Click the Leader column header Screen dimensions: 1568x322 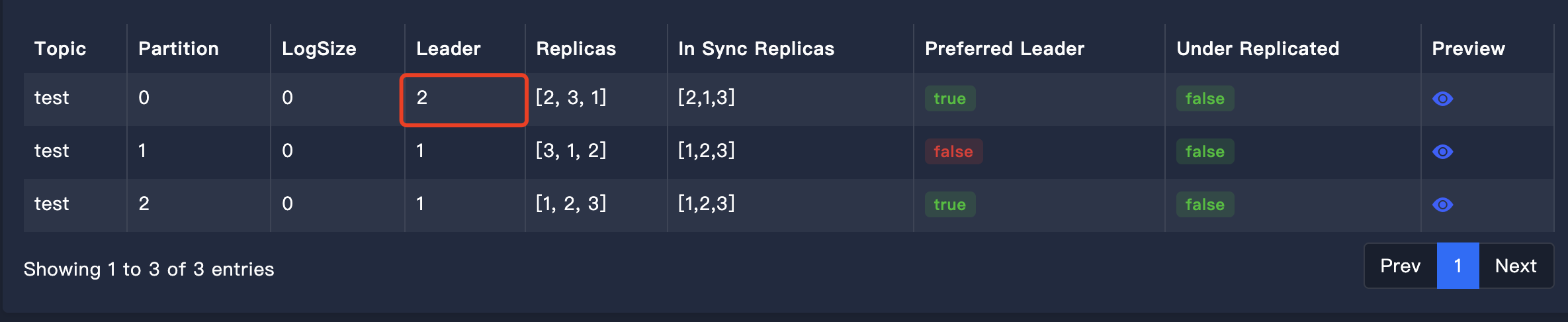click(449, 48)
